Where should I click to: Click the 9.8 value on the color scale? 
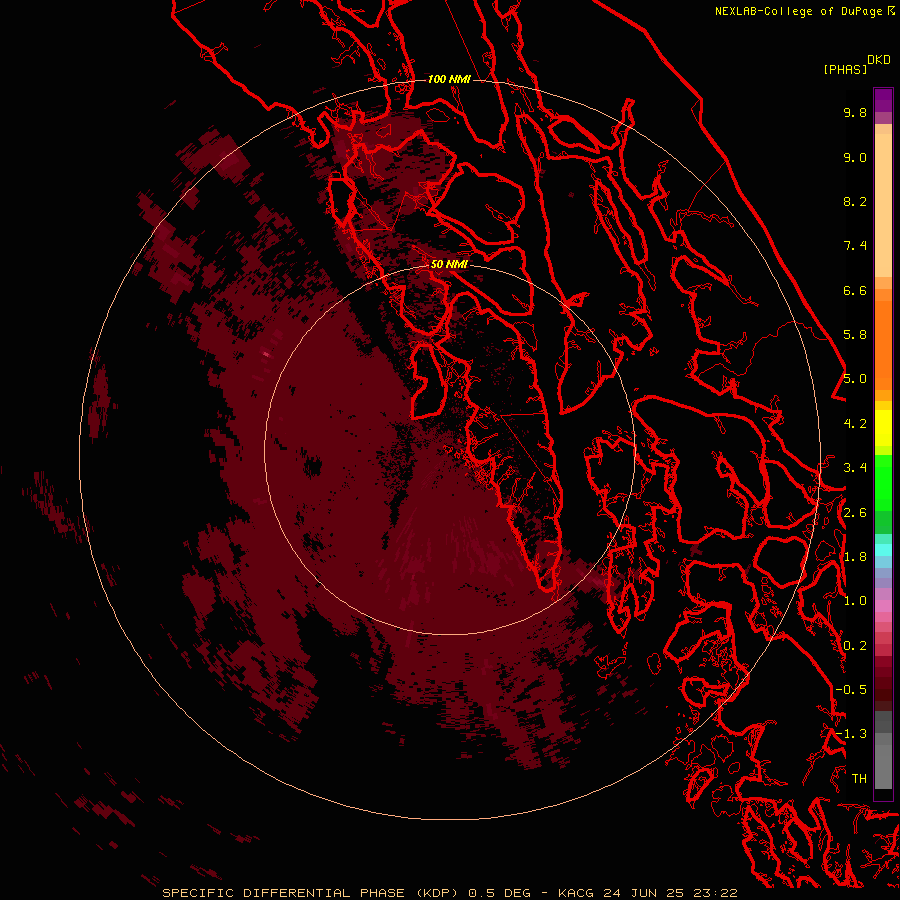coord(855,112)
